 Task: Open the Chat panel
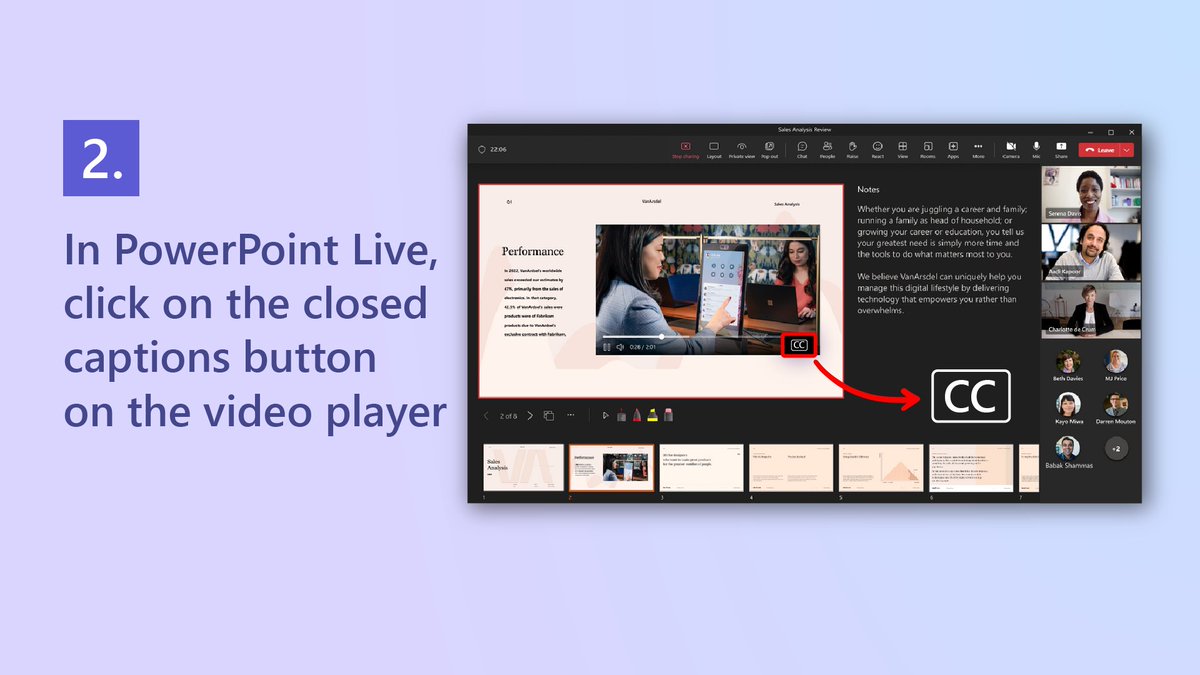coord(802,150)
